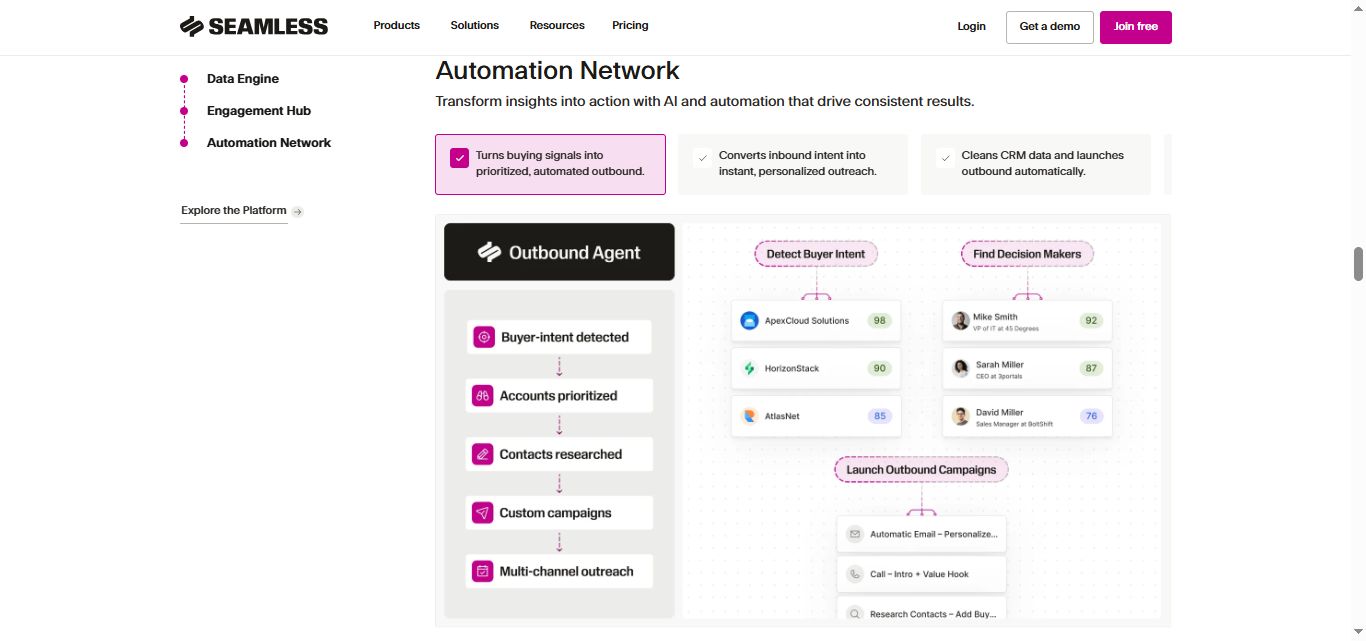Enable Converts inbound intent checkbox
This screenshot has height=641, width=1366.
point(703,157)
